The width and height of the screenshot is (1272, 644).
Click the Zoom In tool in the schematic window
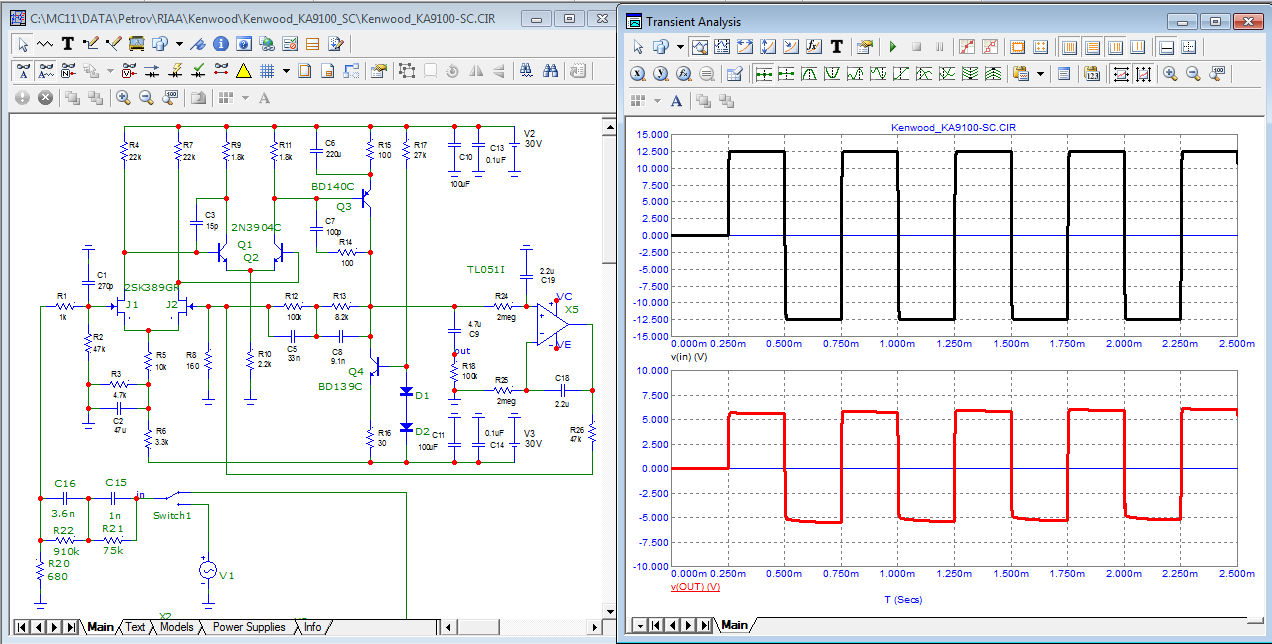[x=124, y=97]
